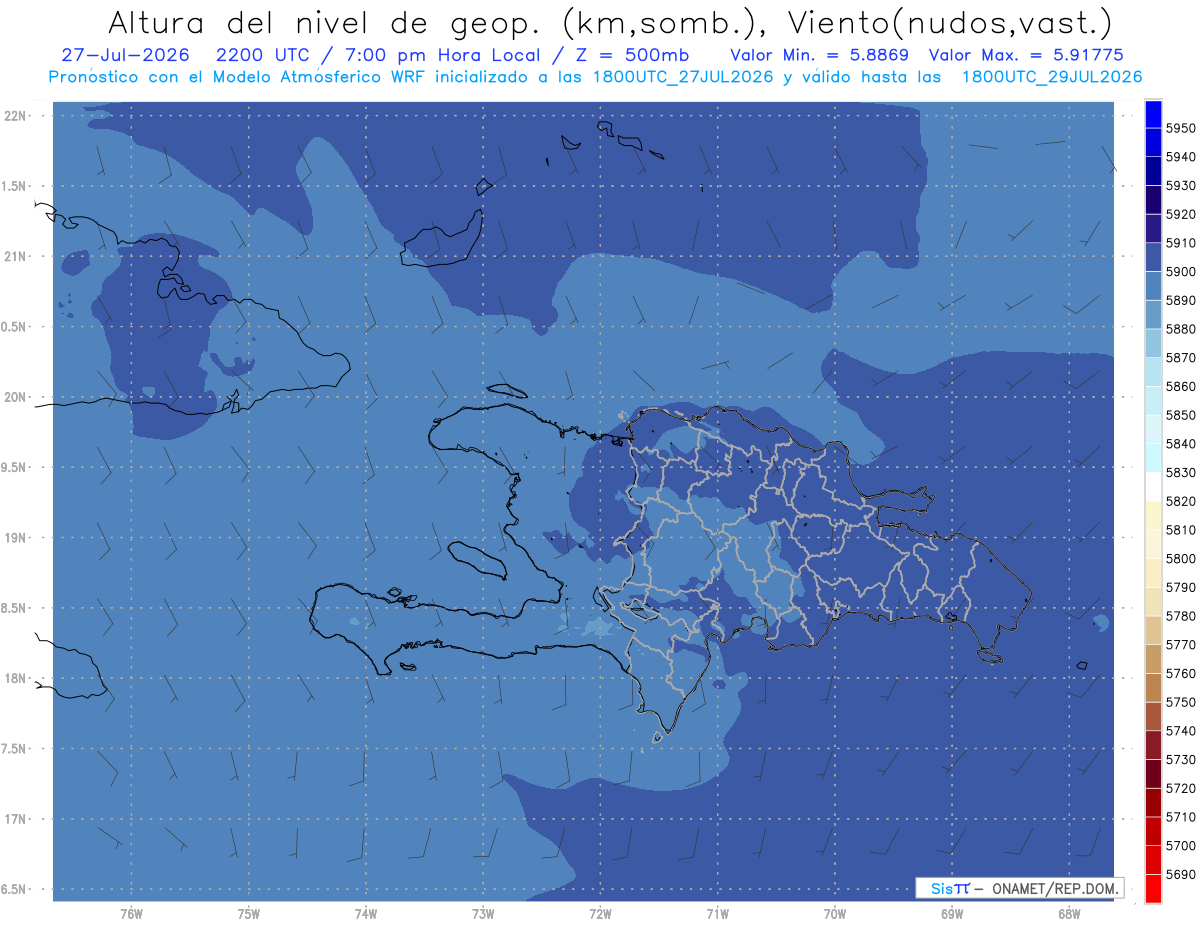The height and width of the screenshot is (927, 1200).
Task: Click the 5740 colorbar value
Action: click(1181, 731)
